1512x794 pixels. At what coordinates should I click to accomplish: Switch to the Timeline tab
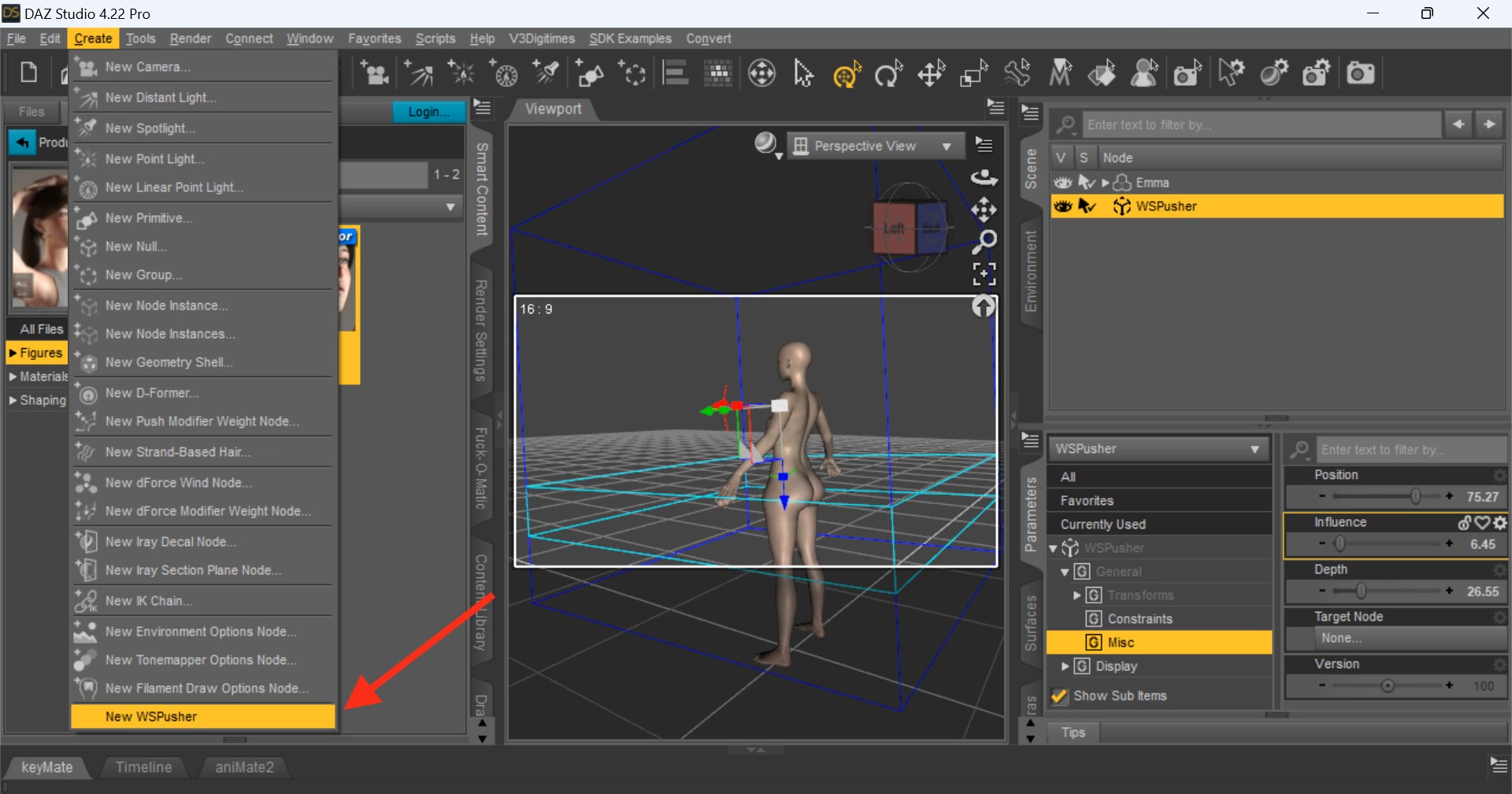point(143,767)
